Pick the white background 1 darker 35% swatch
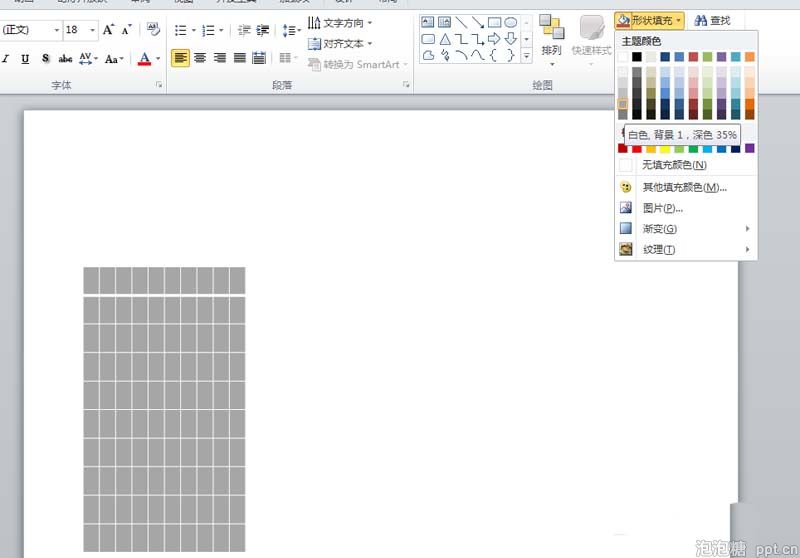Screen dimensions: 800x558 point(623,104)
